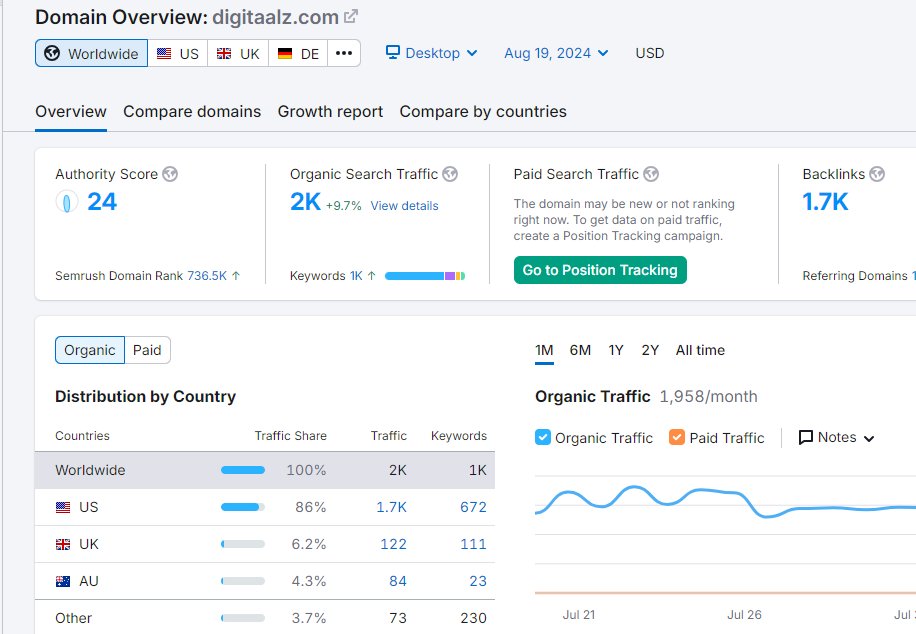Open the Desktop device dropdown
916x634 pixels.
432,53
